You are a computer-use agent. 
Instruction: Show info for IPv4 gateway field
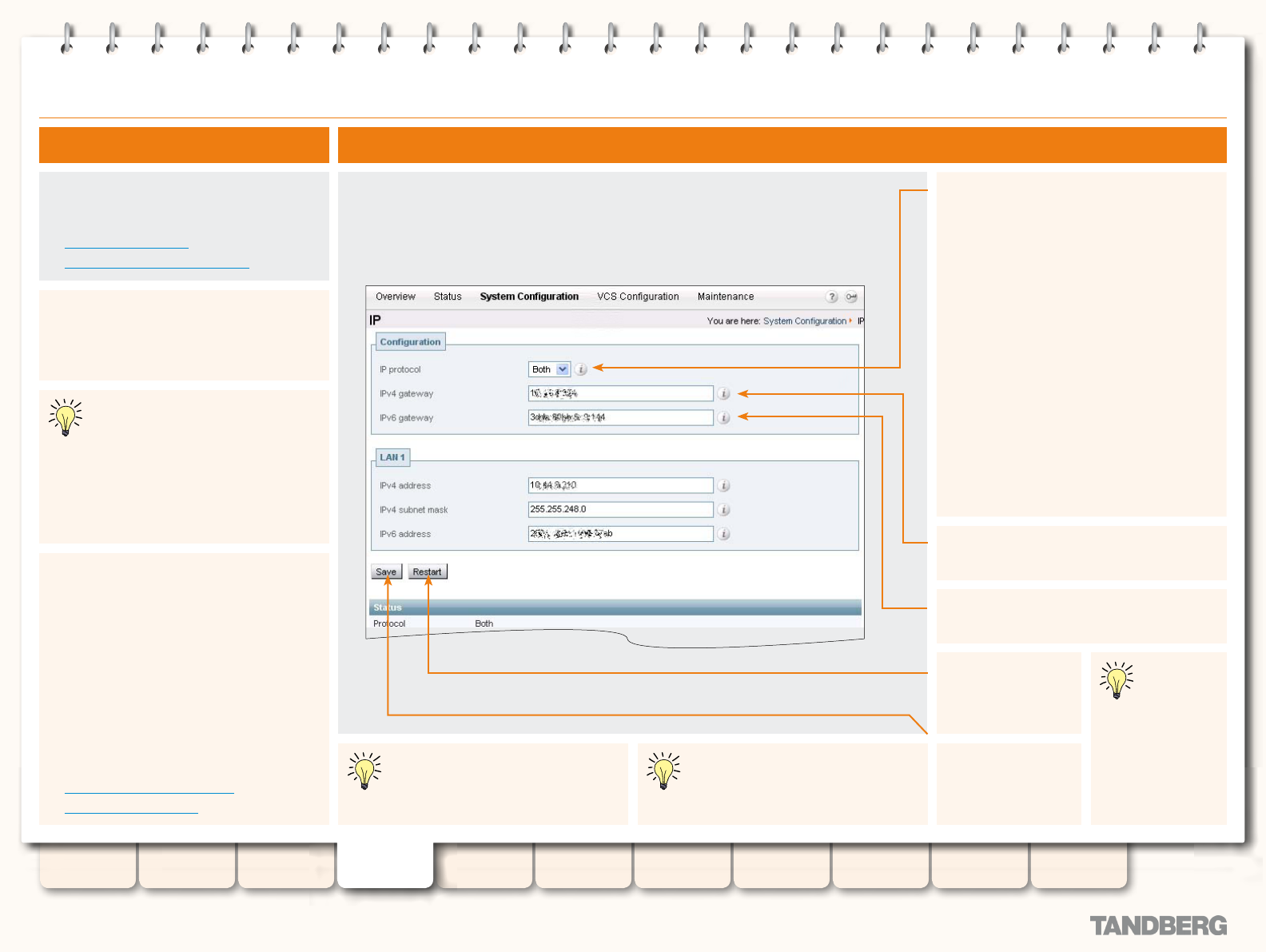coord(724,393)
